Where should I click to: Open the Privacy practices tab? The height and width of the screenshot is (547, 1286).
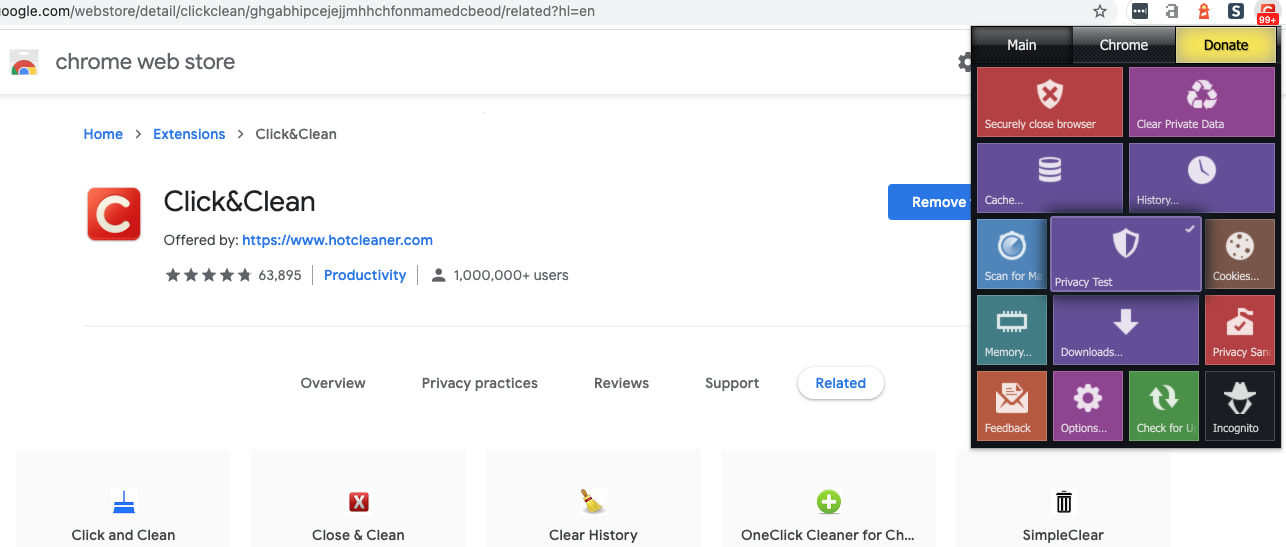pos(480,383)
